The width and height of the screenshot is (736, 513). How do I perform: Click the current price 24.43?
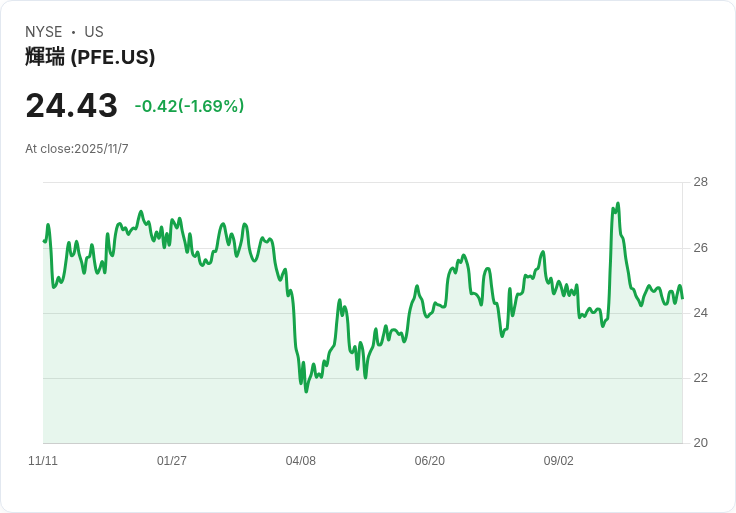(x=71, y=105)
